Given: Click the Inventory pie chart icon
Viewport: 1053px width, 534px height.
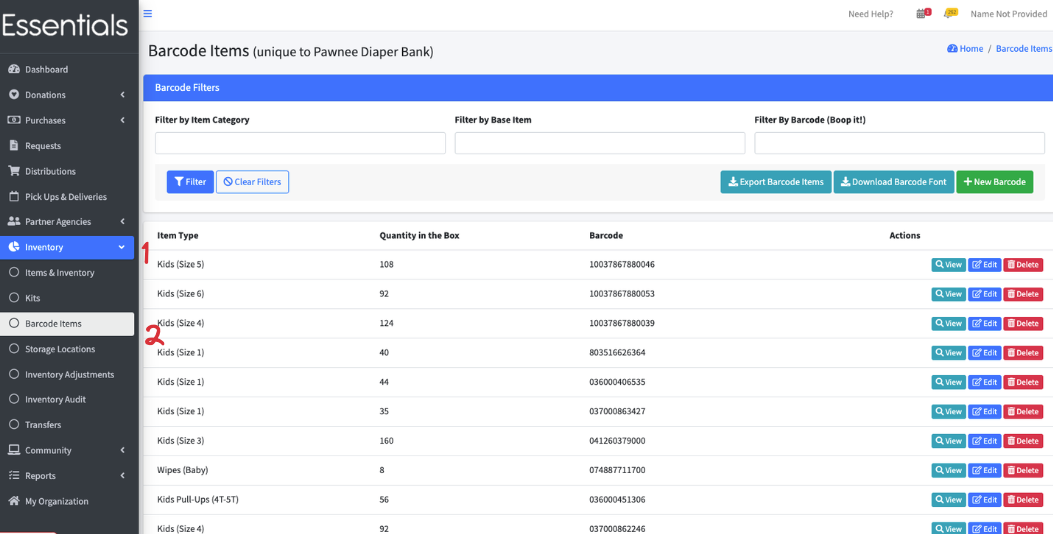Looking at the screenshot, I should [13, 247].
